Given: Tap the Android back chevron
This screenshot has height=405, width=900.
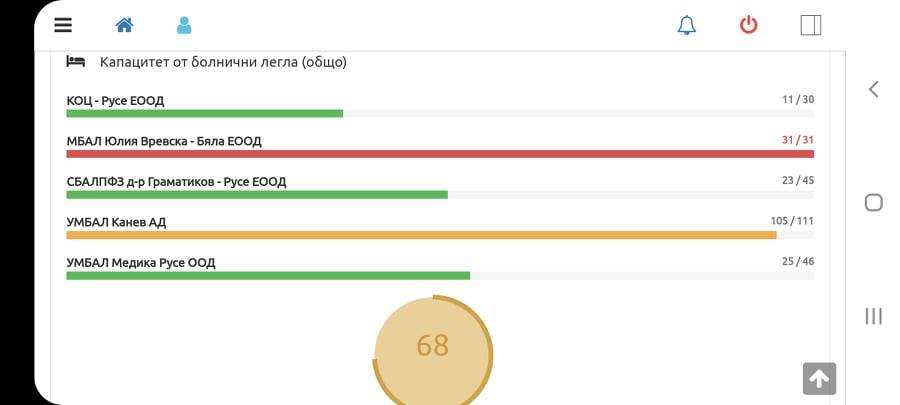Looking at the screenshot, I should 874,89.
